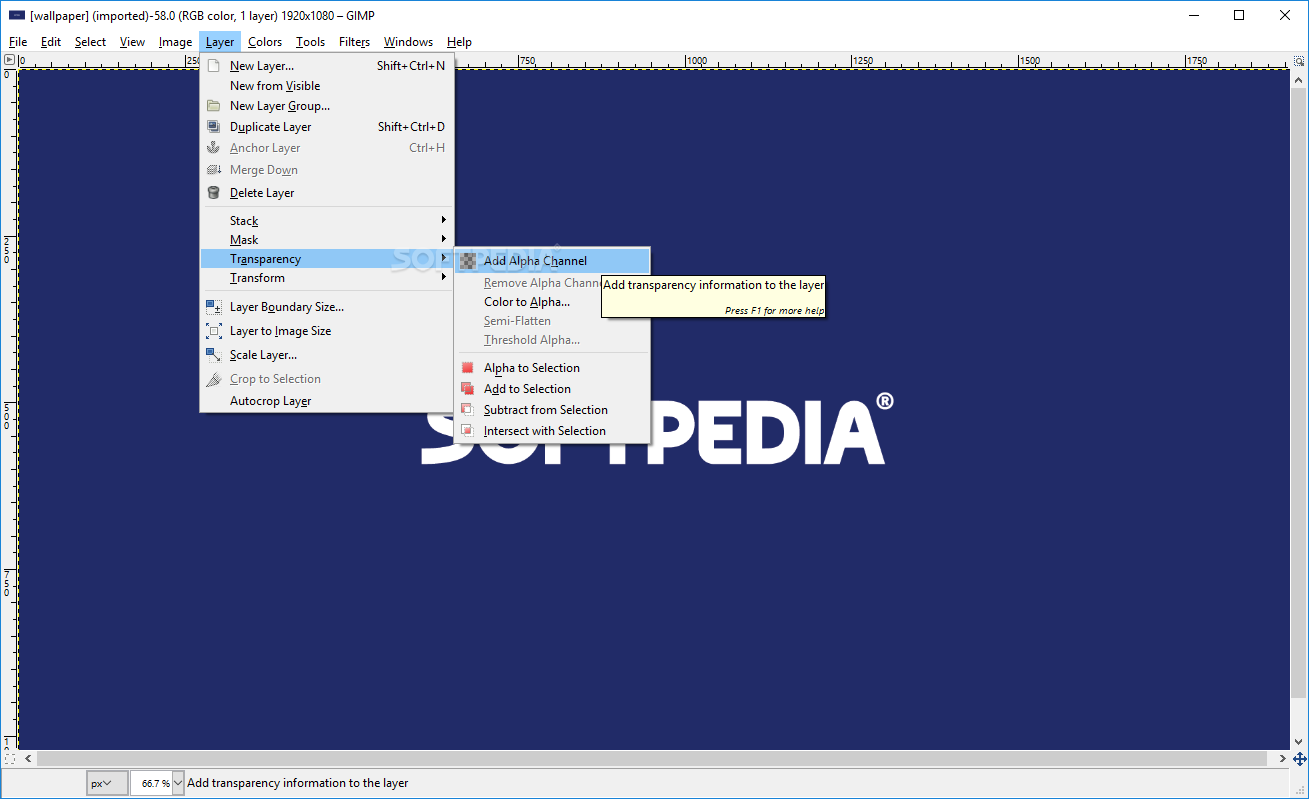Open the zoom percentage dropdown arrow

click(178, 784)
